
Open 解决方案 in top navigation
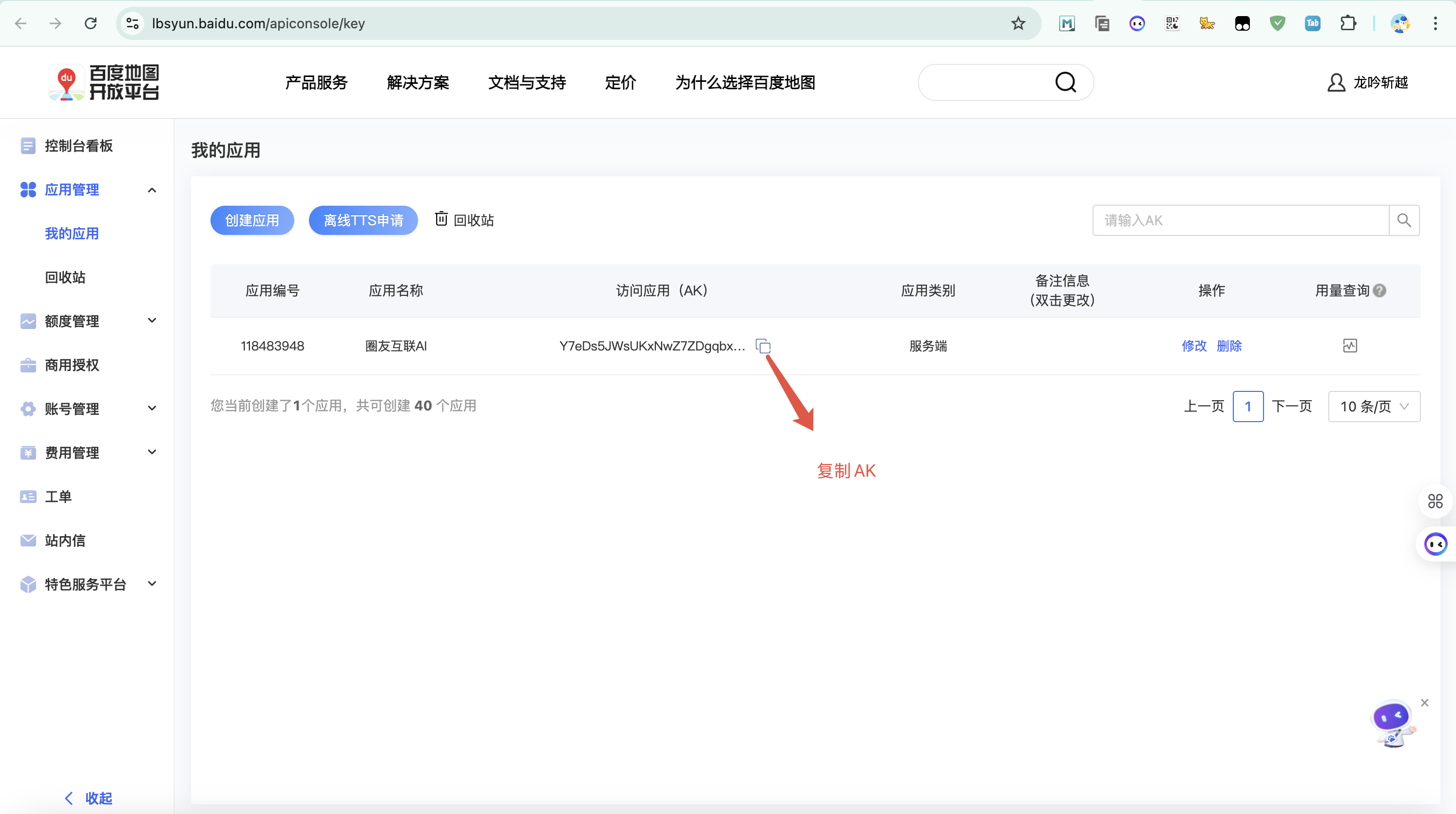[x=418, y=82]
